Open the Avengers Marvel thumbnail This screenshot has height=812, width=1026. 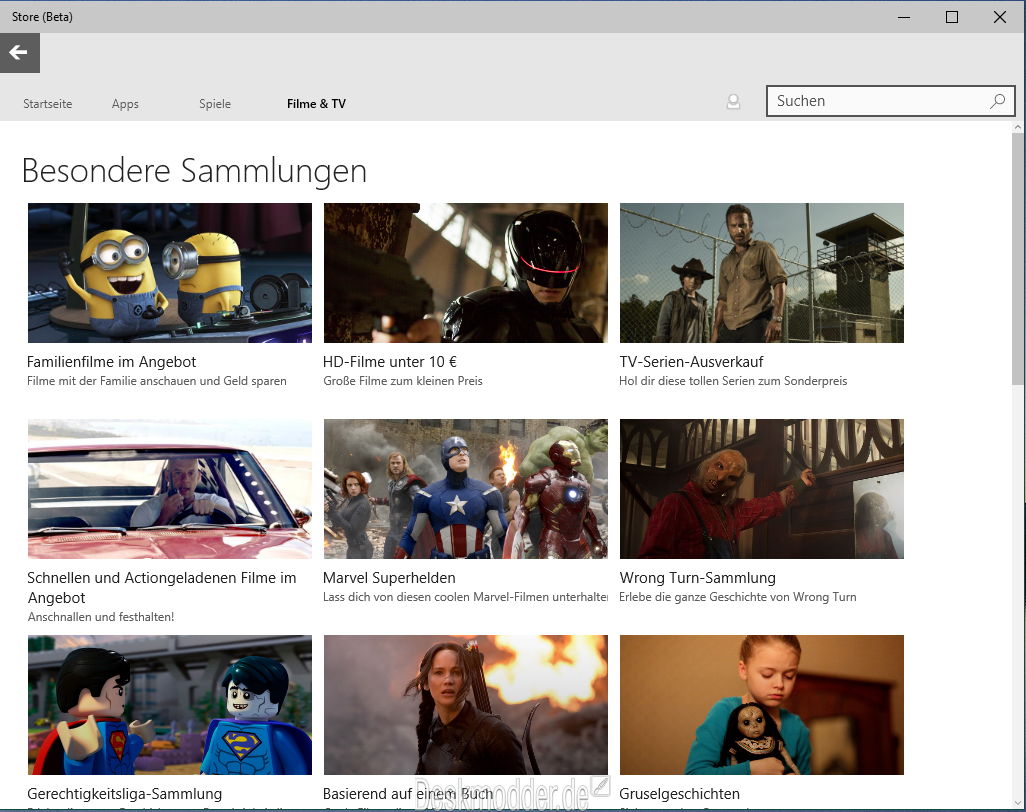(x=465, y=489)
